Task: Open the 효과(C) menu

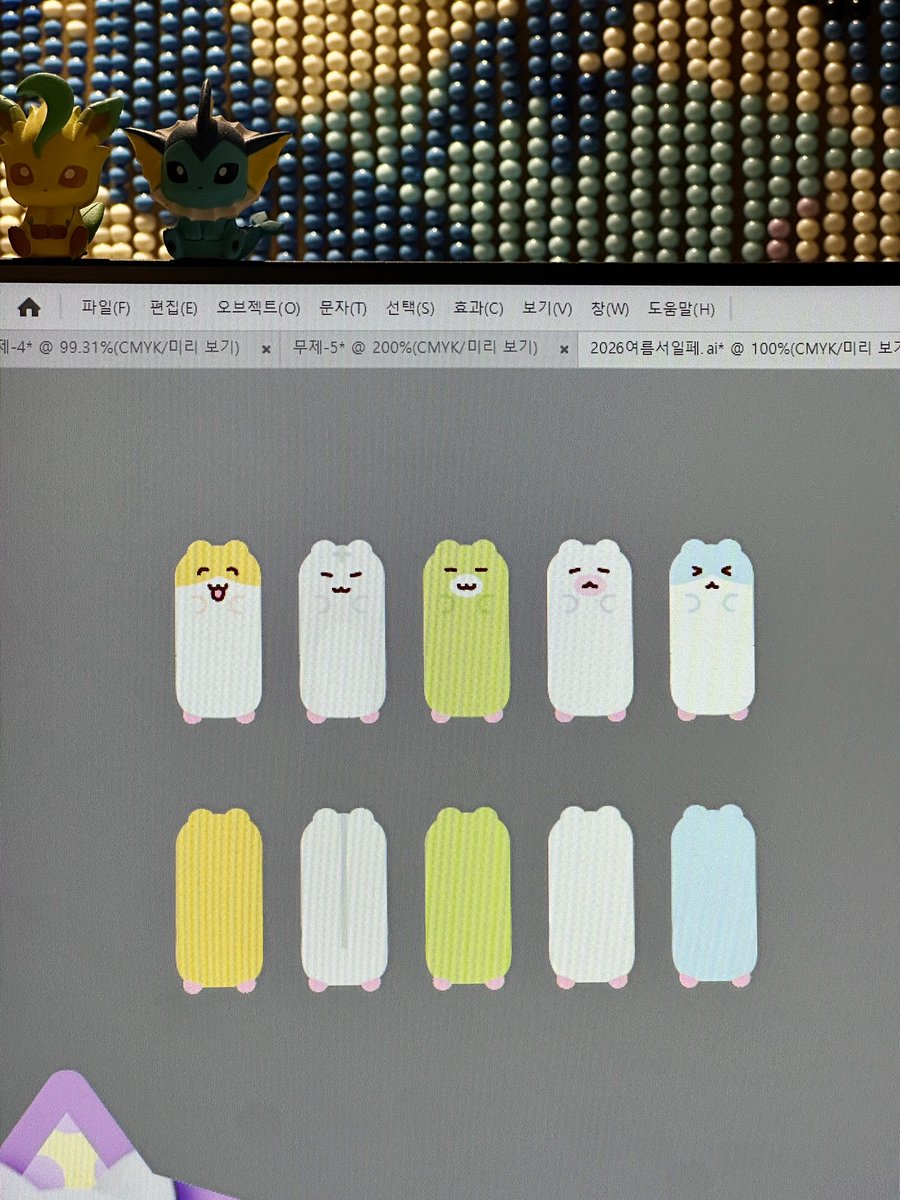Action: pyautogui.click(x=478, y=308)
